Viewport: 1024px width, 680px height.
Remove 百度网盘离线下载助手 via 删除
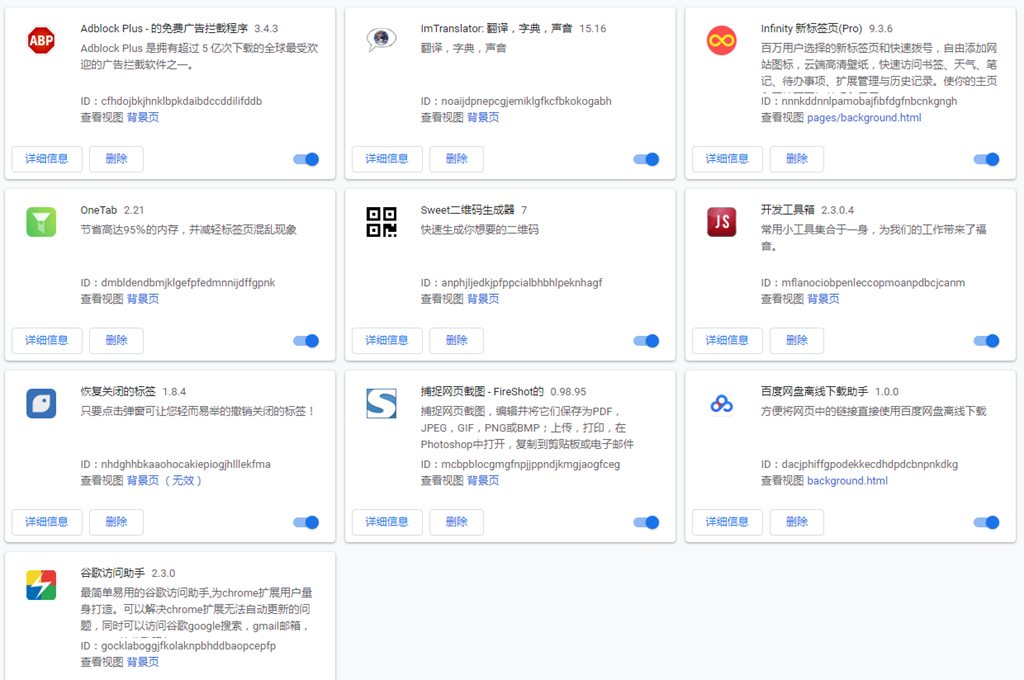click(x=797, y=522)
